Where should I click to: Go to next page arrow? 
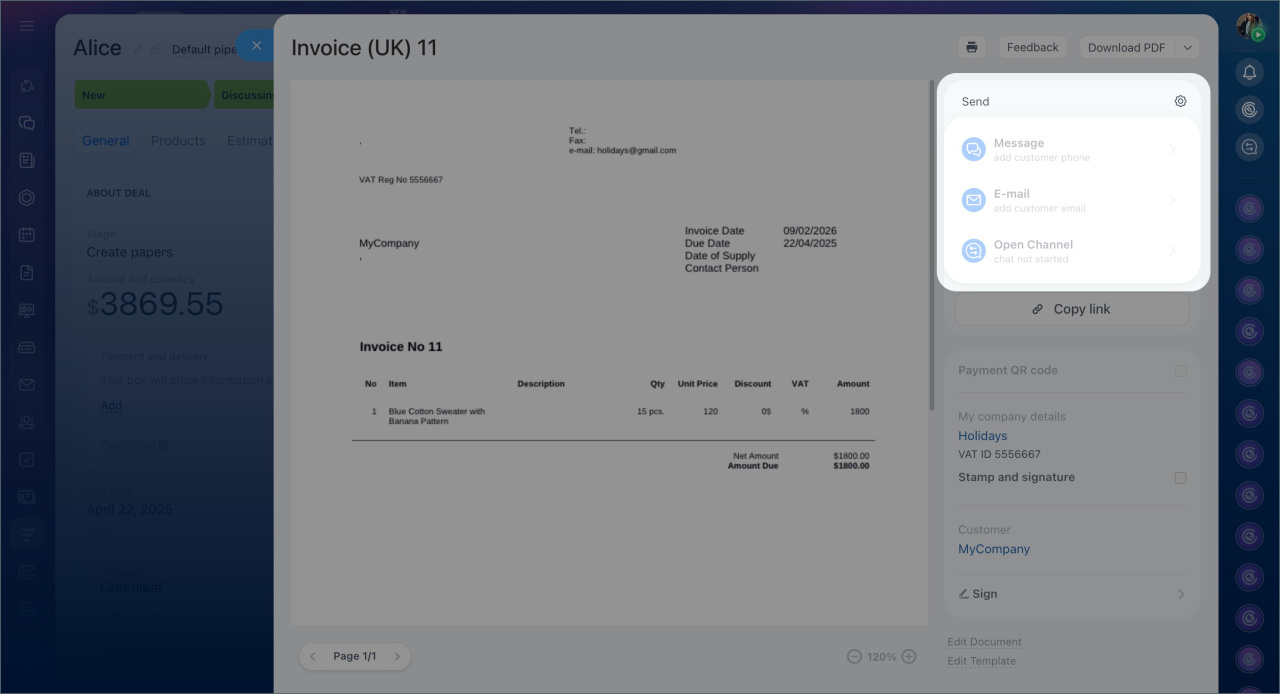click(x=397, y=656)
